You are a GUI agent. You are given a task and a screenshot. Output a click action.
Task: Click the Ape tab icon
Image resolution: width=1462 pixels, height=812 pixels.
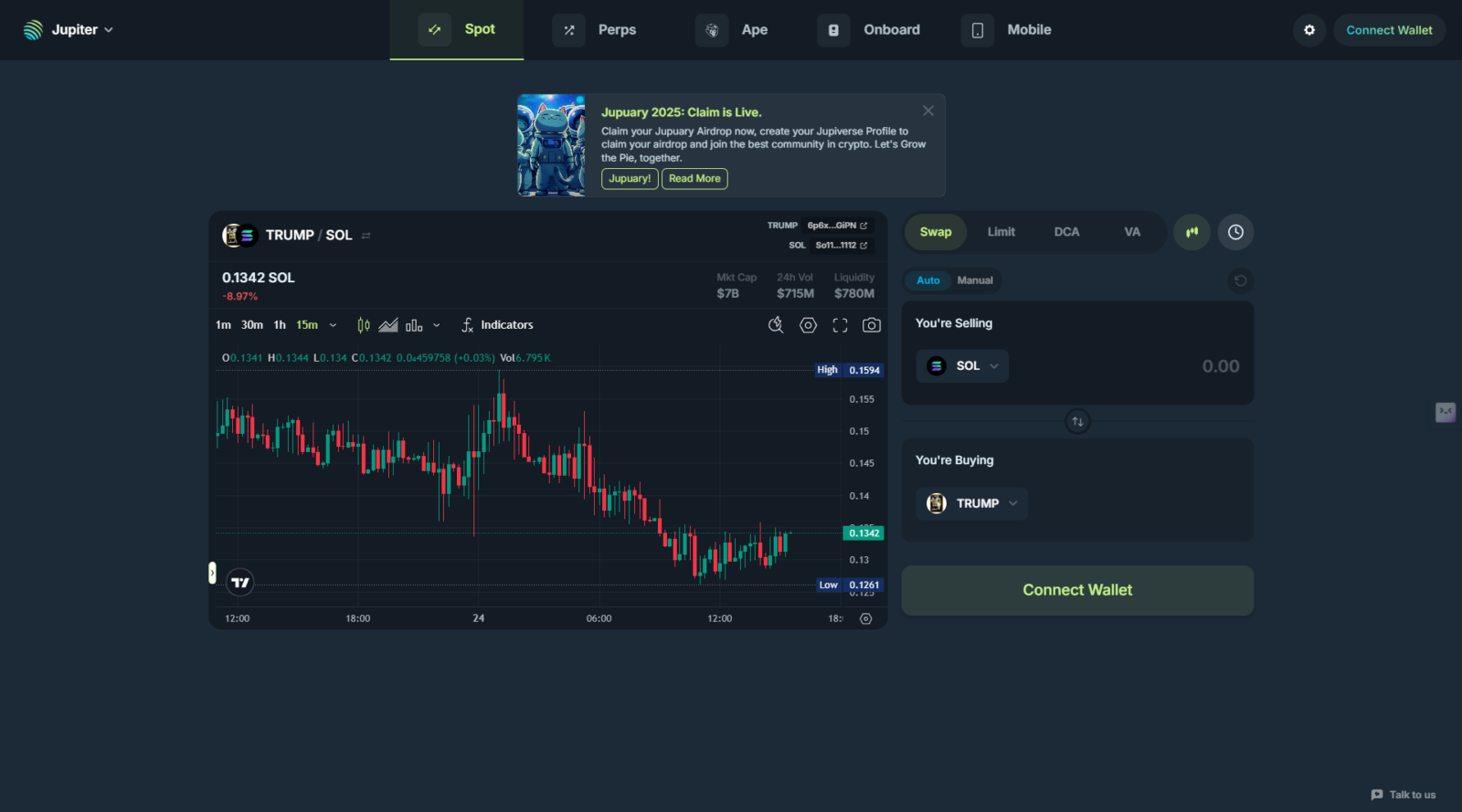(712, 30)
